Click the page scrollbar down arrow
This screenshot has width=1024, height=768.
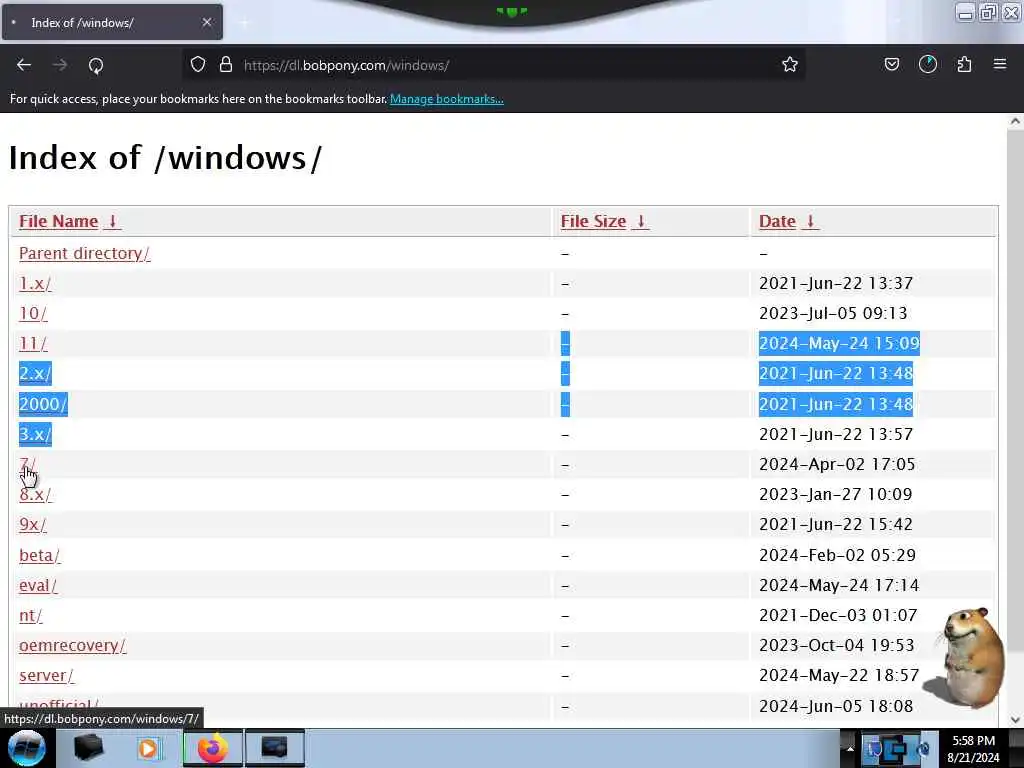[1015, 720]
